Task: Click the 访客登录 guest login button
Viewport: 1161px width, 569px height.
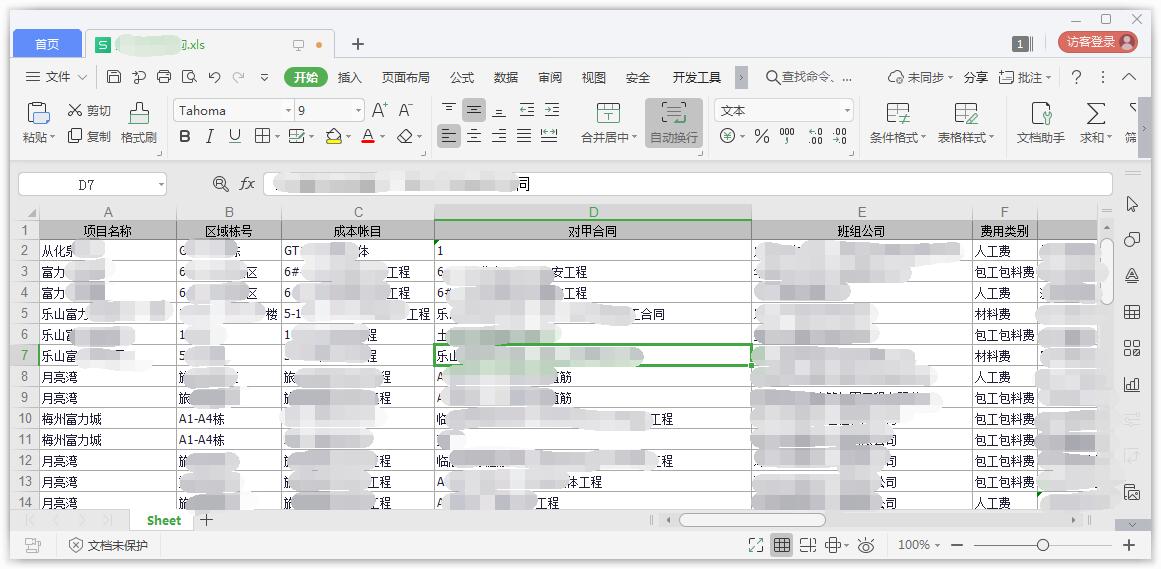Action: coord(1098,42)
